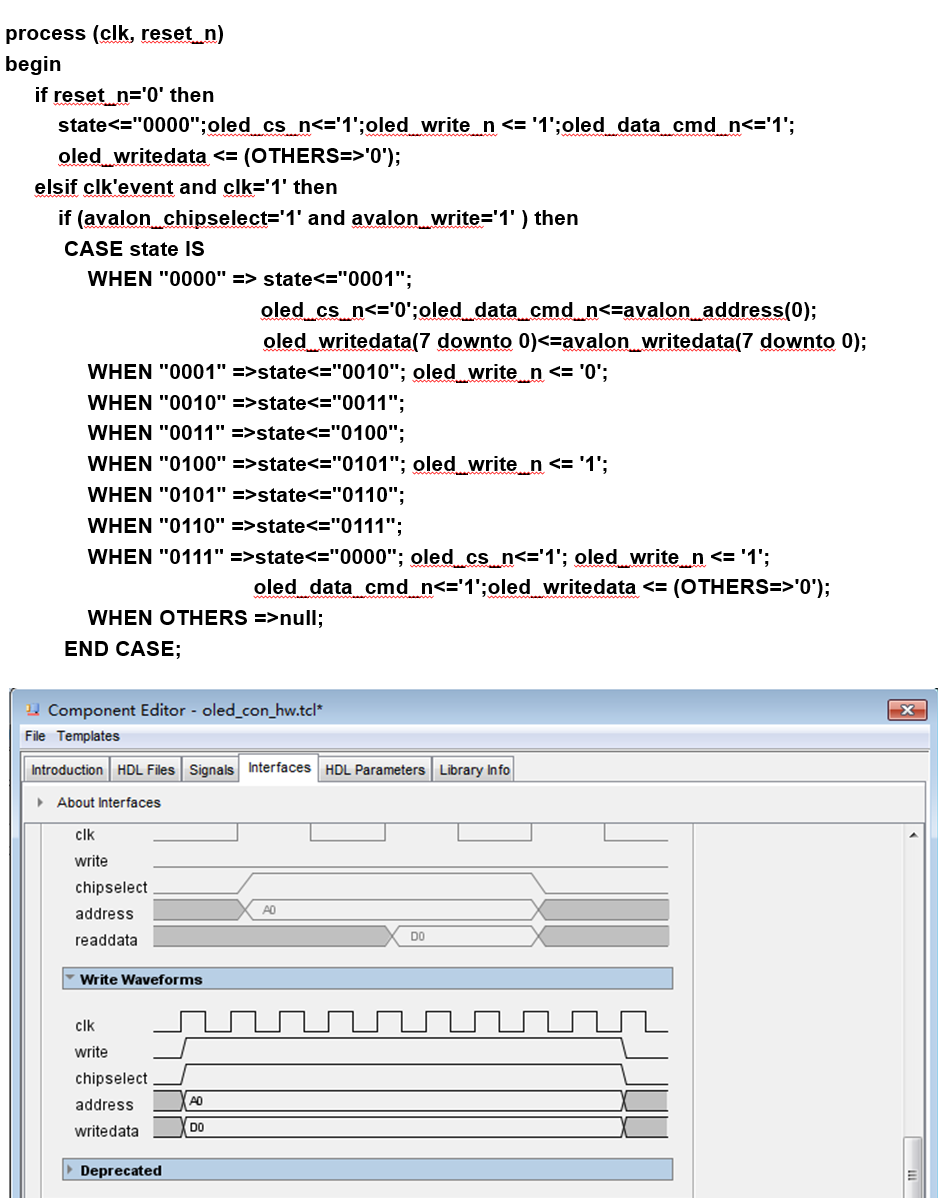Screen dimensions: 938x1198
Task: Click the A0 address value in Write Waveforms
Action: coord(196,1101)
